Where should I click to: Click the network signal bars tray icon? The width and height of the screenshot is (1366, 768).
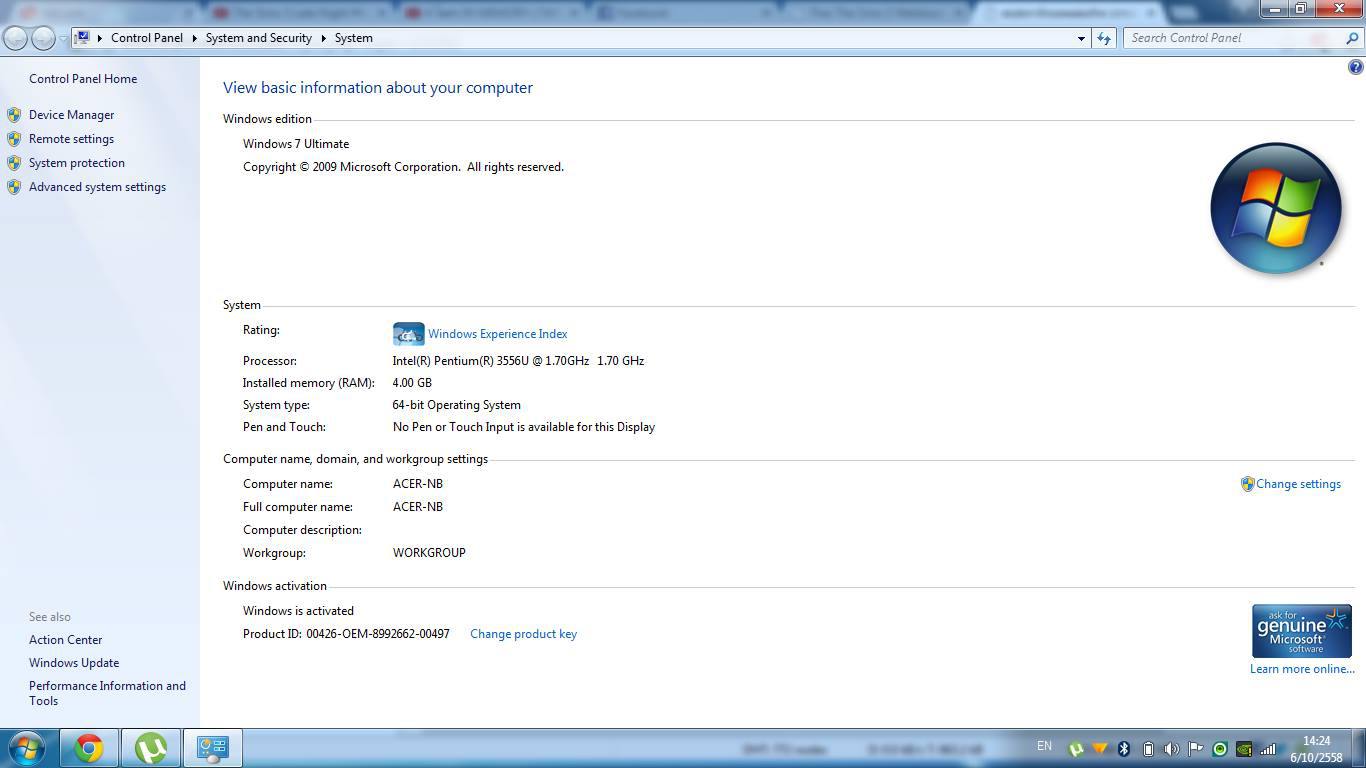1268,749
